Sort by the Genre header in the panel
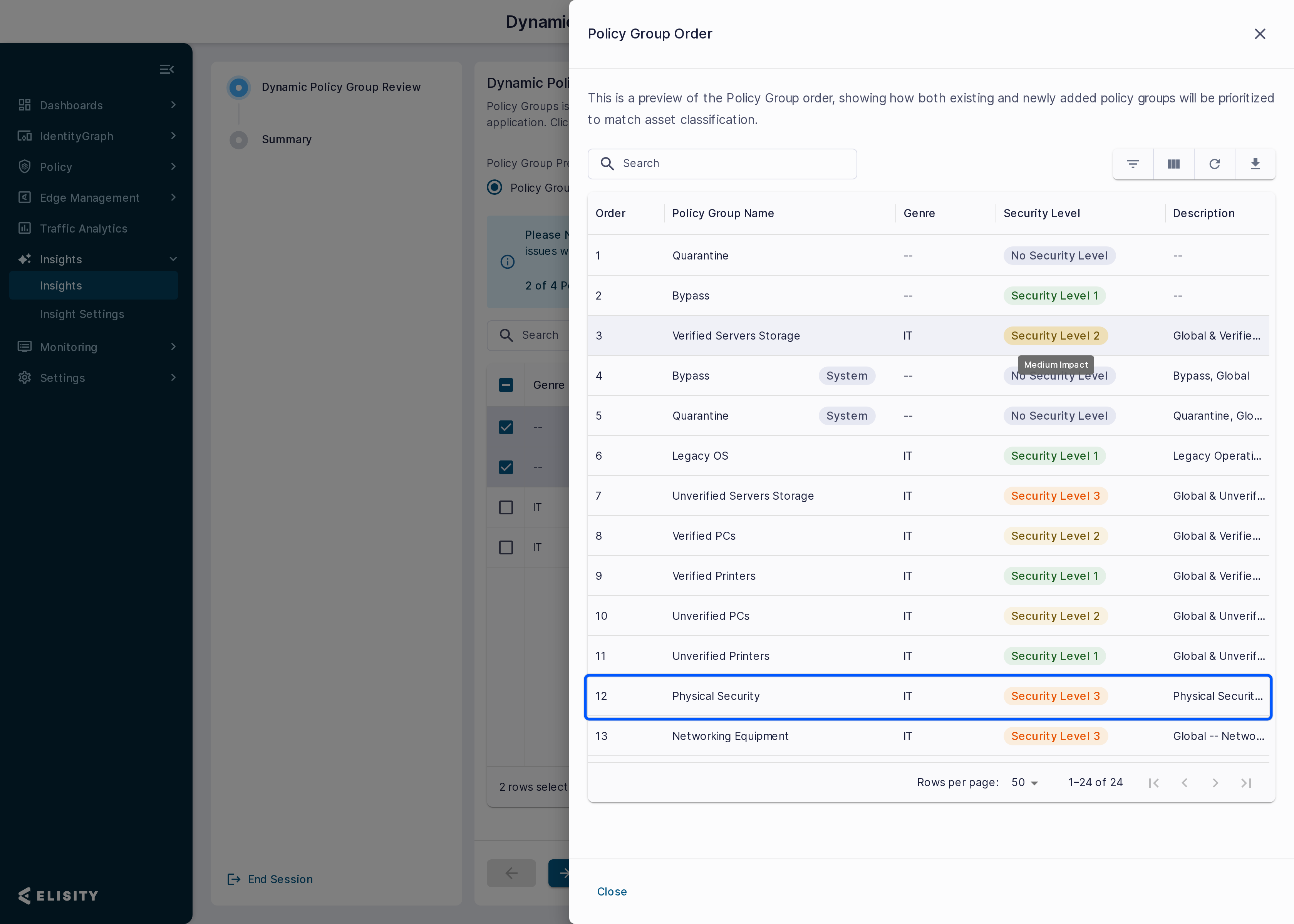 919,213
